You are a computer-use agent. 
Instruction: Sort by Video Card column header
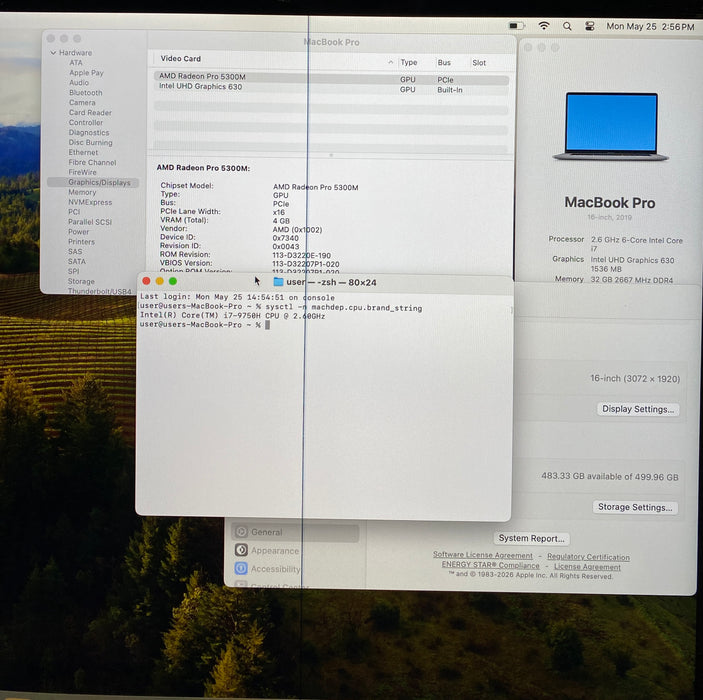pyautogui.click(x=181, y=58)
